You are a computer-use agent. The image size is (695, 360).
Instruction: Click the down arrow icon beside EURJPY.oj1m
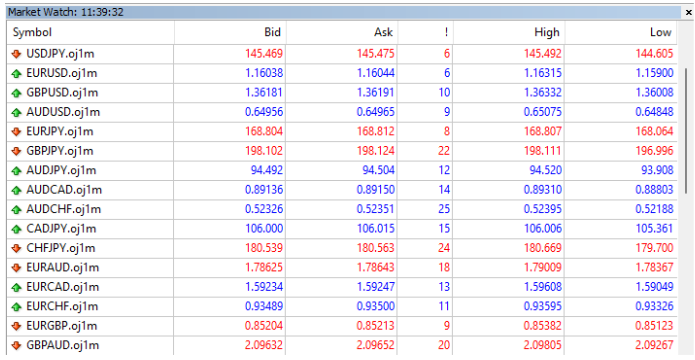point(16,132)
